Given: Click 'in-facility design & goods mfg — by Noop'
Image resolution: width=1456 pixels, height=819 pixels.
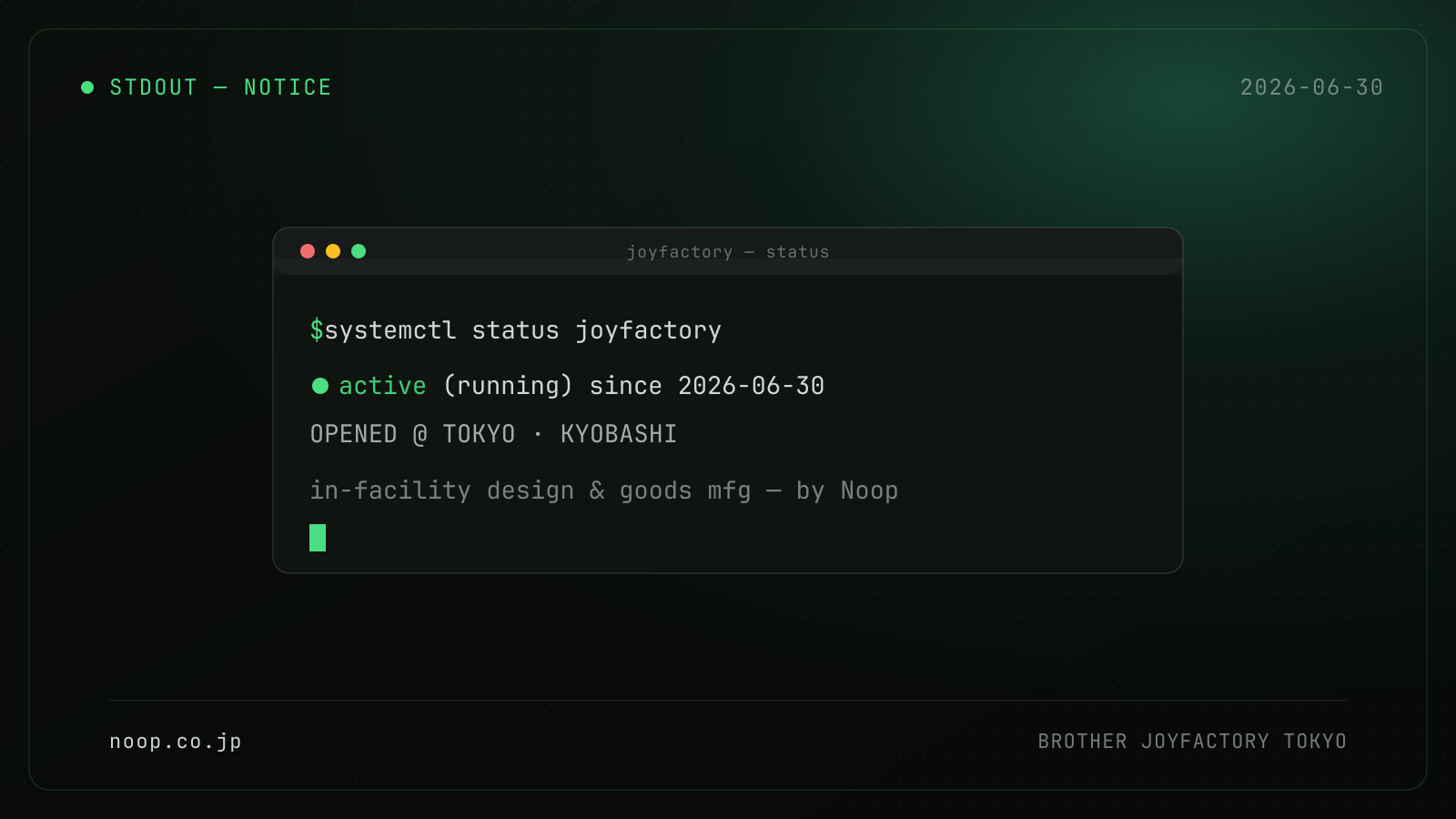Looking at the screenshot, I should pyautogui.click(x=604, y=490).
